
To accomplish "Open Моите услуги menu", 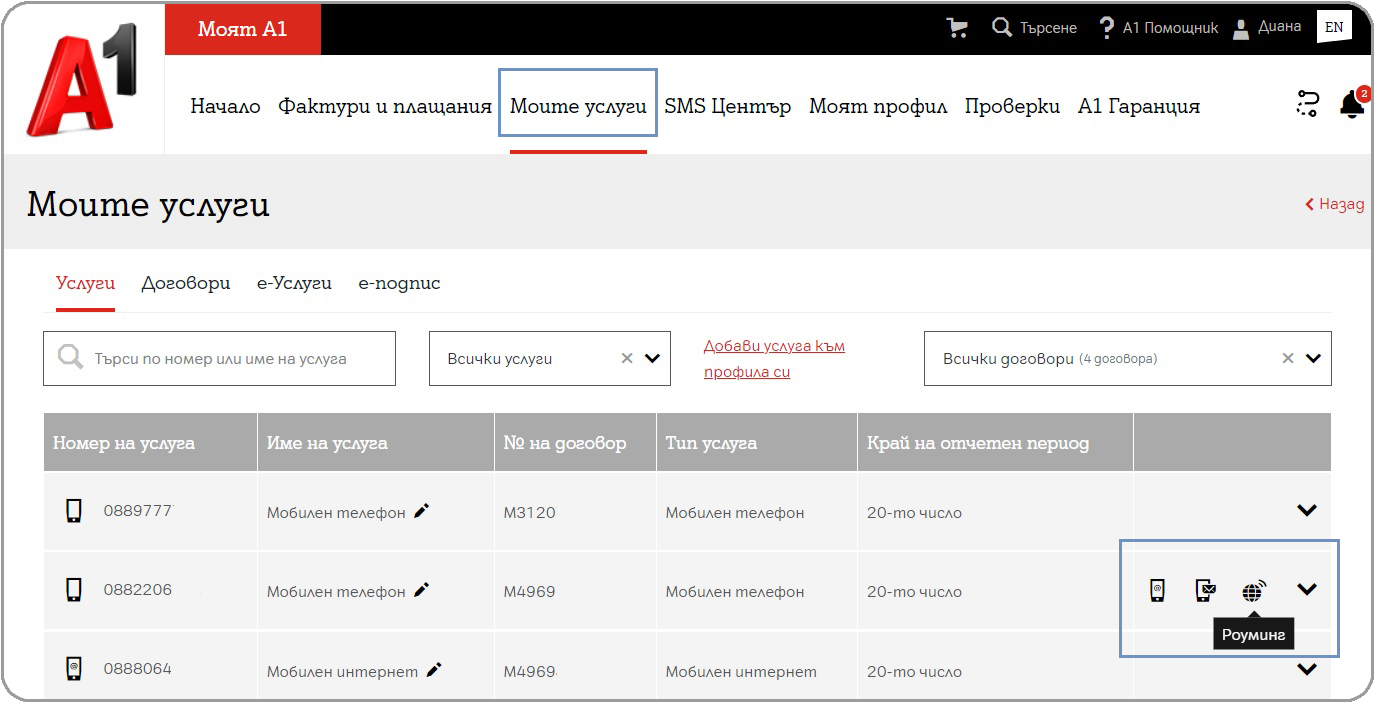I will (x=578, y=106).
